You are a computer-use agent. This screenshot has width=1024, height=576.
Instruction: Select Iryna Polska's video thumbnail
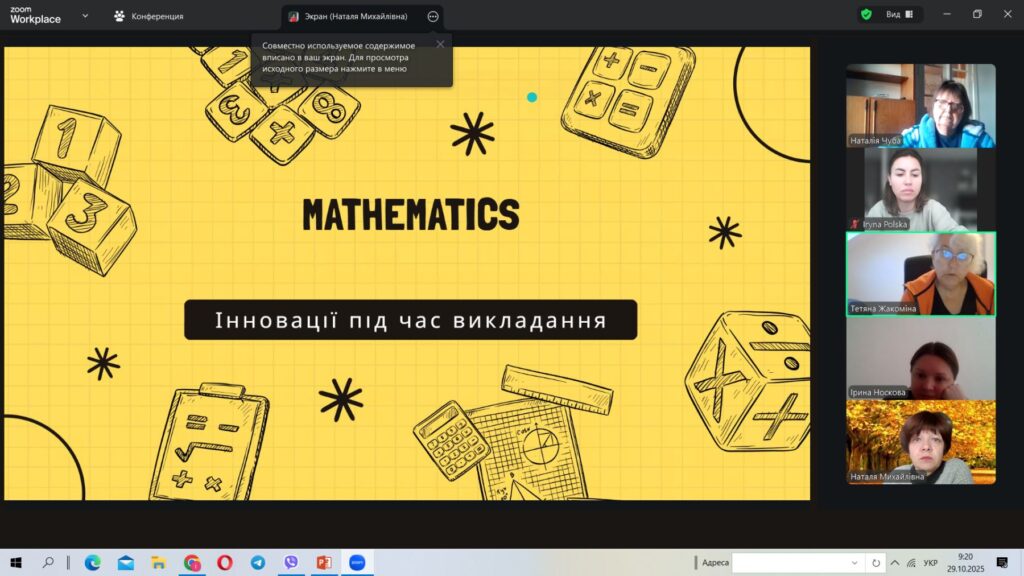(920, 190)
